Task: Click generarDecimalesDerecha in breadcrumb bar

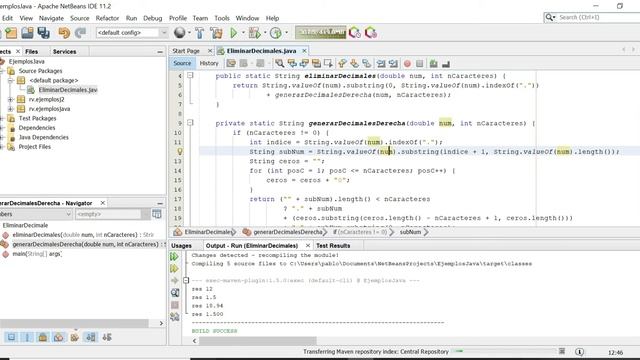Action: [x=287, y=232]
